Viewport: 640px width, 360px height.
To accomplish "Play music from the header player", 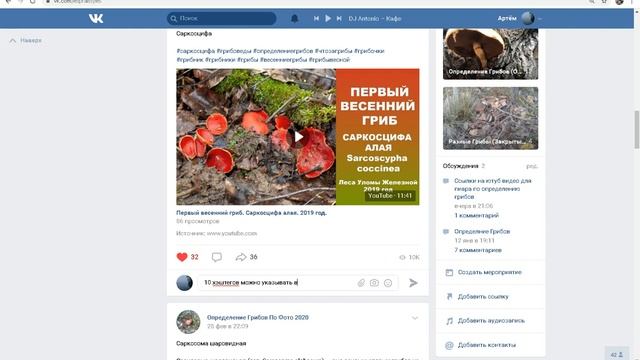I will (x=328, y=18).
